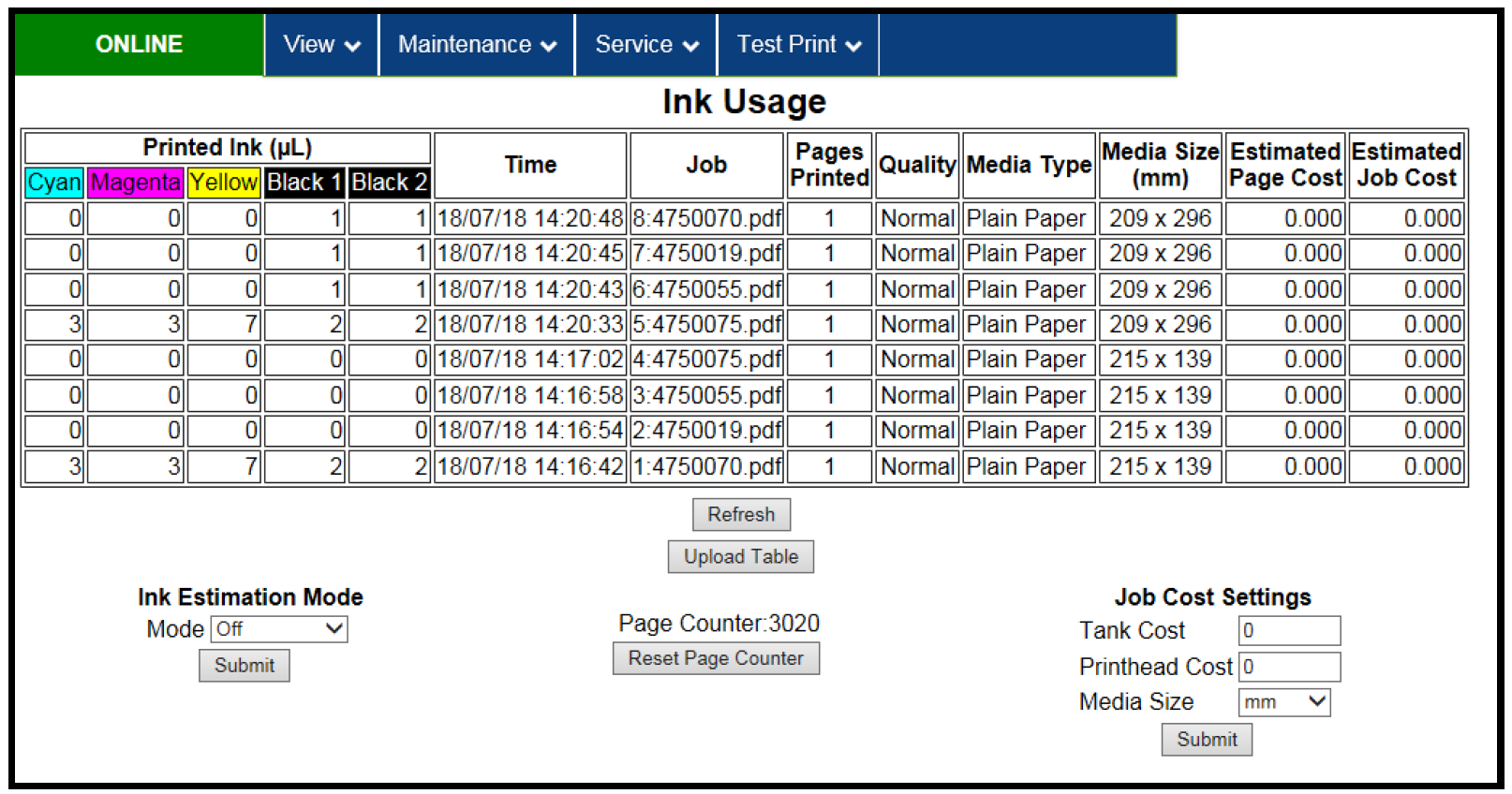
Task: Click the Pages Printed column header
Action: pos(829,165)
